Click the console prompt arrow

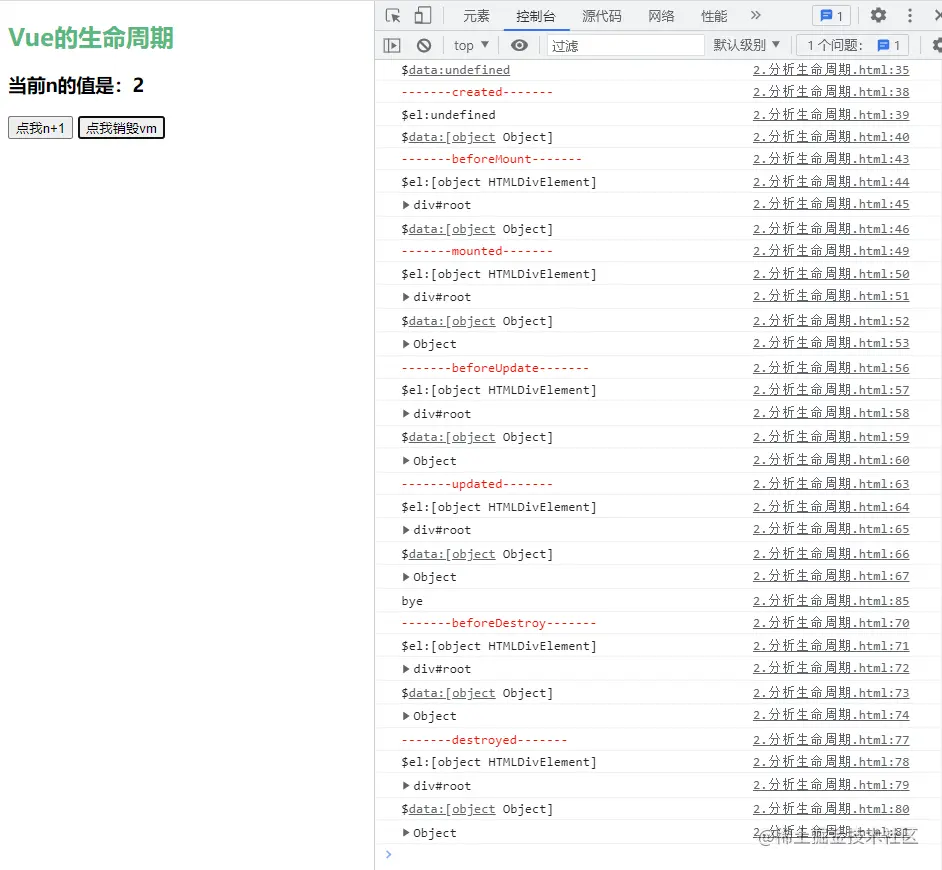[x=389, y=854]
